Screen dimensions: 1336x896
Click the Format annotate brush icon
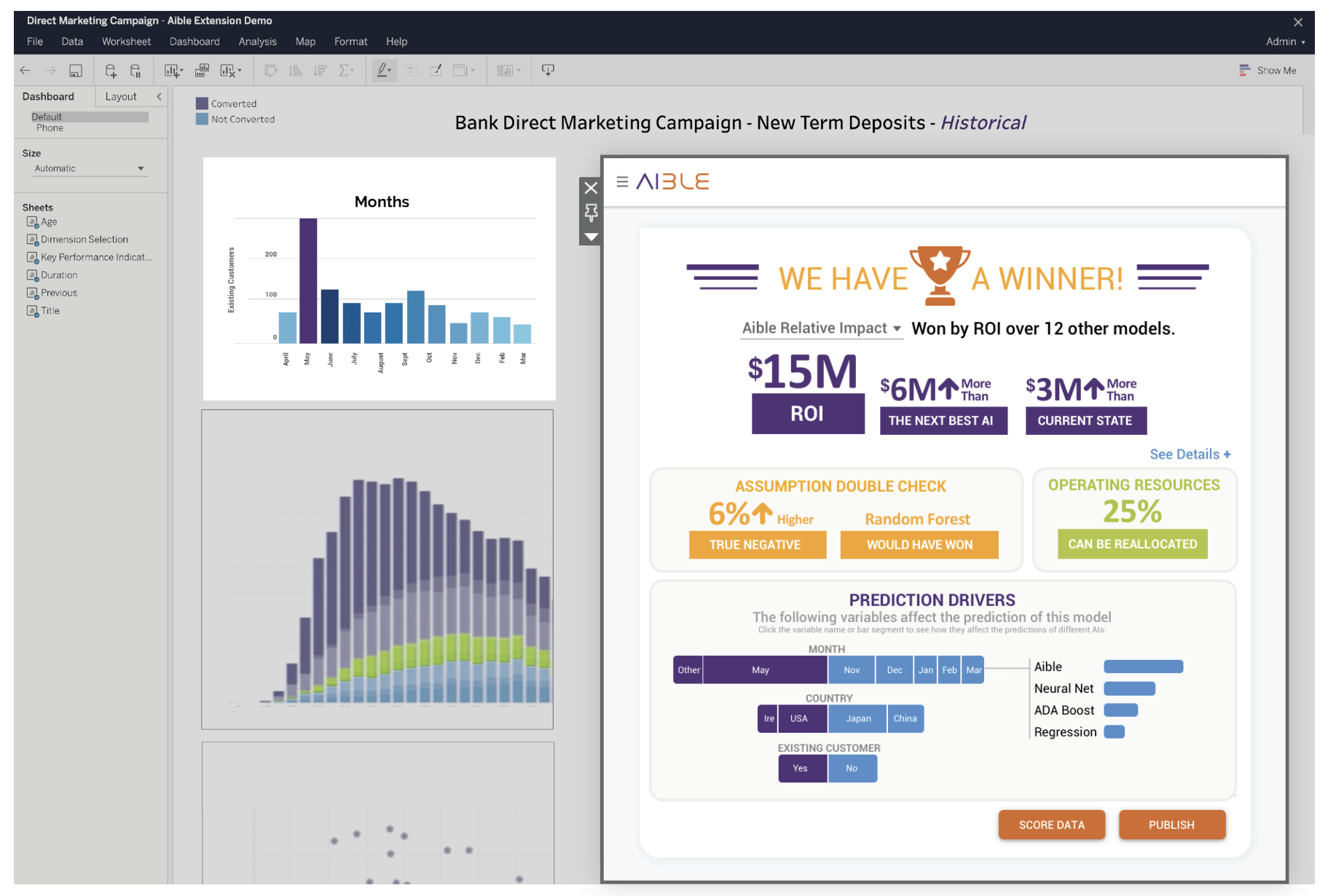436,71
